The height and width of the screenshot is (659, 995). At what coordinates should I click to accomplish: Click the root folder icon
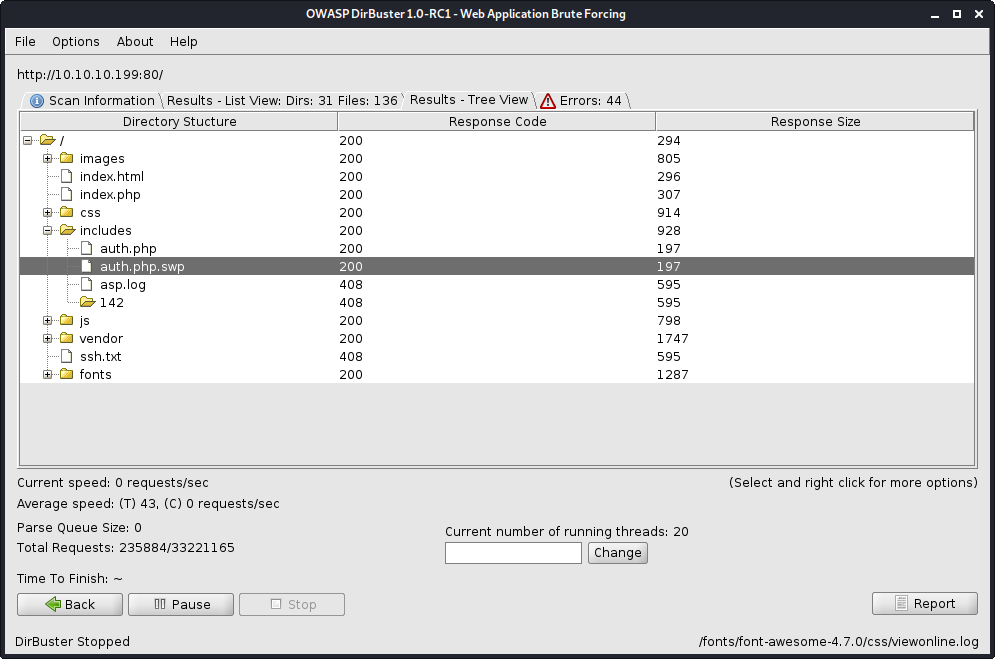click(x=47, y=140)
